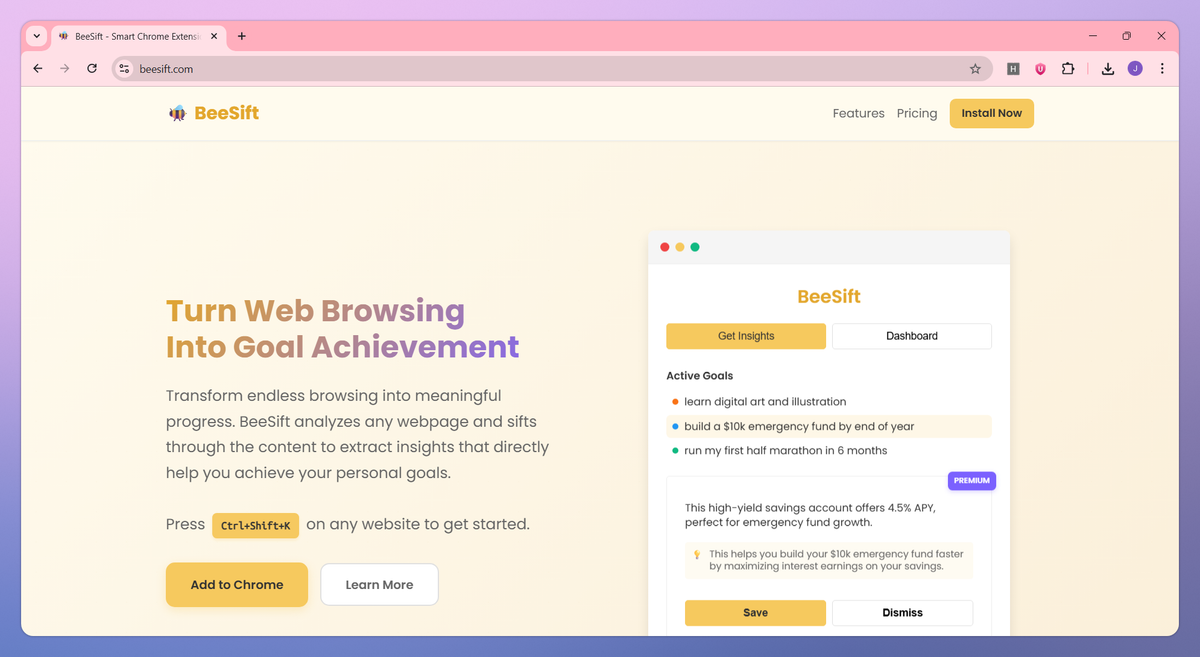This screenshot has width=1200, height=657.
Task: Close the BeeSift browser tab
Action: pyautogui.click(x=214, y=36)
